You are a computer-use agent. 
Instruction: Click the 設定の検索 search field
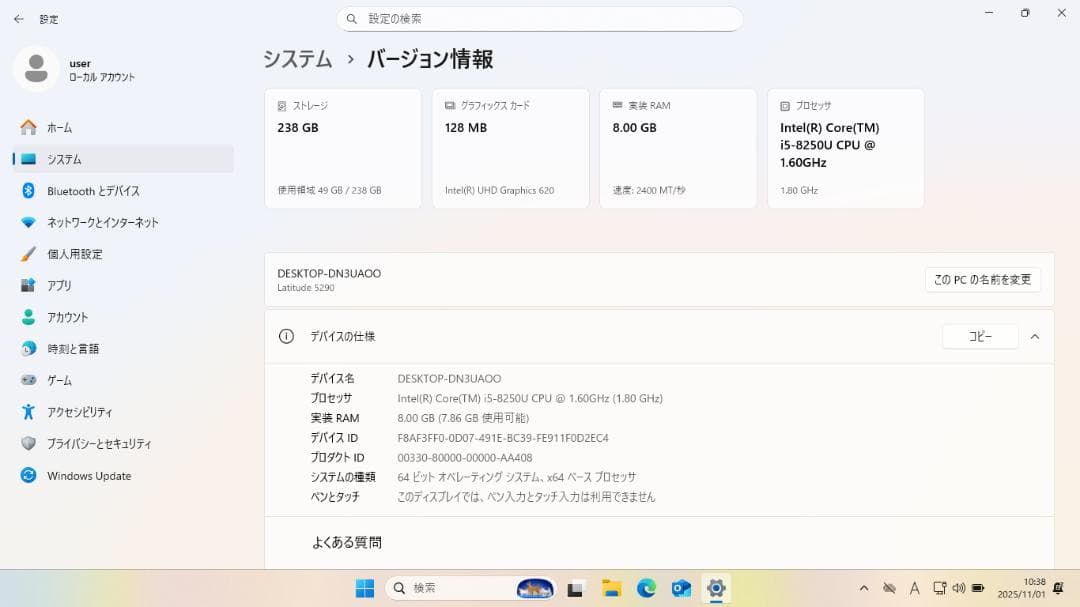(x=540, y=18)
